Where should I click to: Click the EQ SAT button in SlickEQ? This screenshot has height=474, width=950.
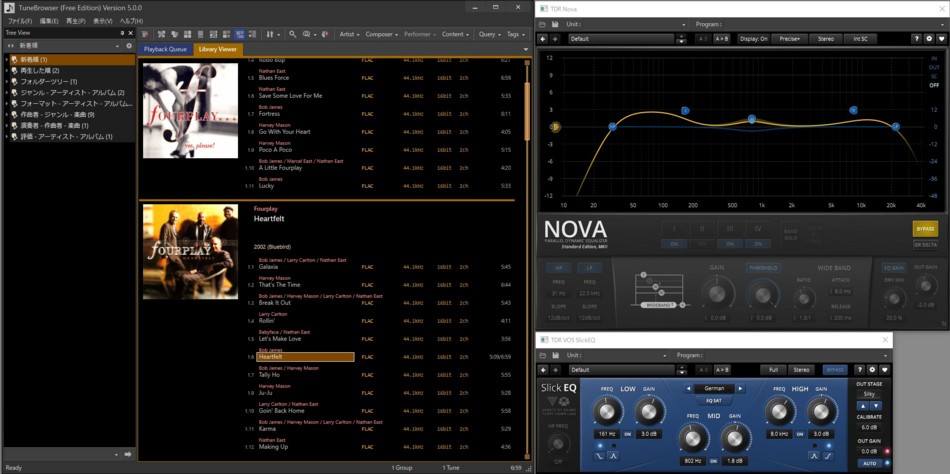pyautogui.click(x=714, y=401)
